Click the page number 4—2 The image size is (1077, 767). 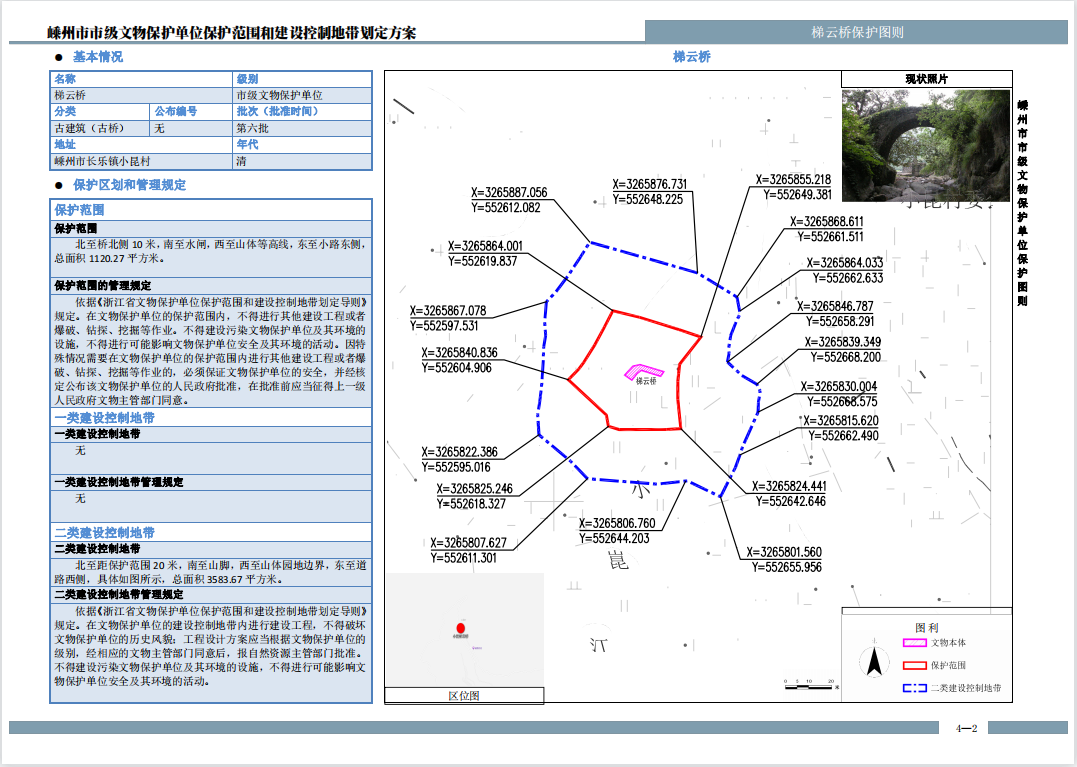coord(965,729)
